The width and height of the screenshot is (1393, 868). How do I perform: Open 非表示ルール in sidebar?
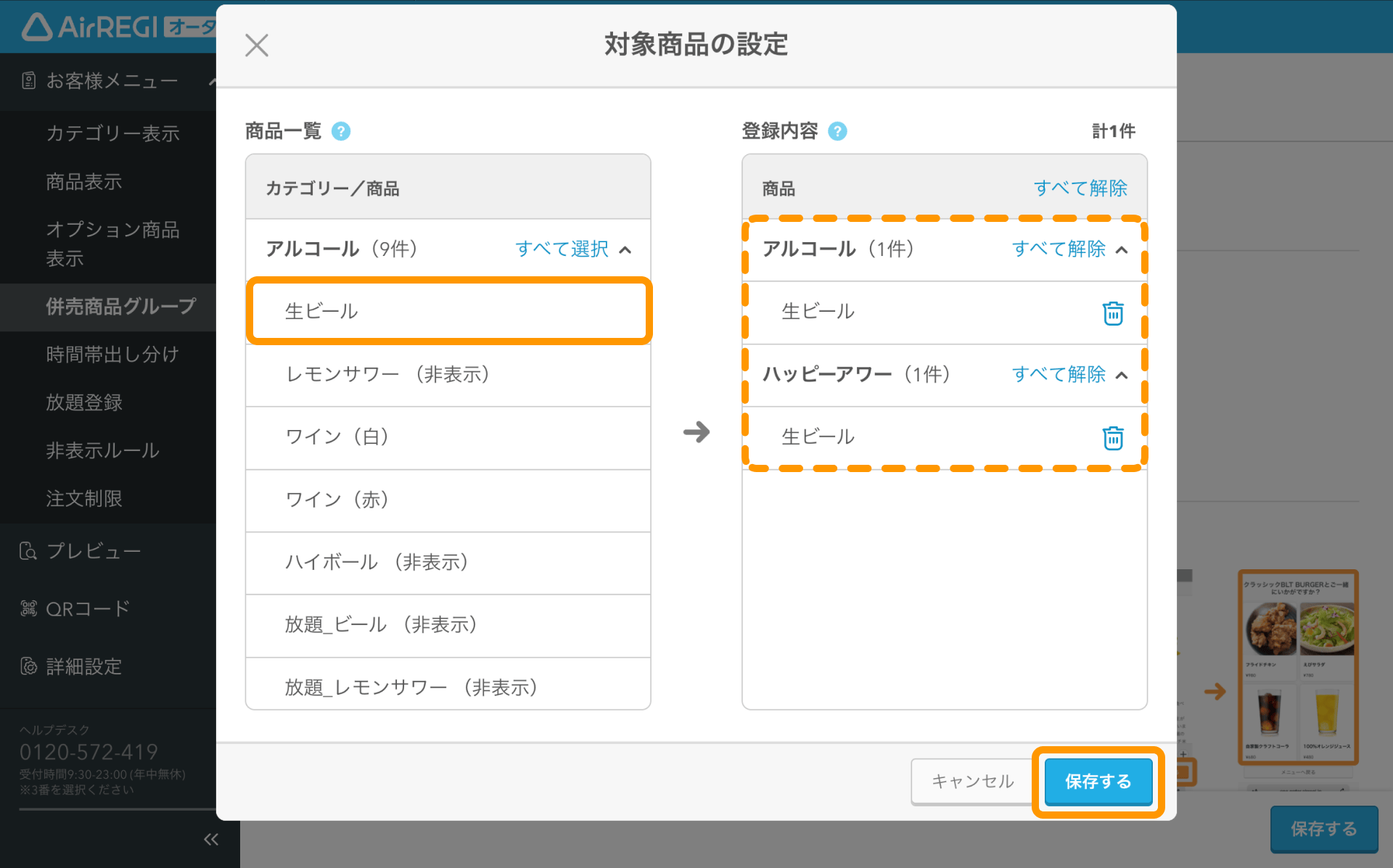coord(102,450)
